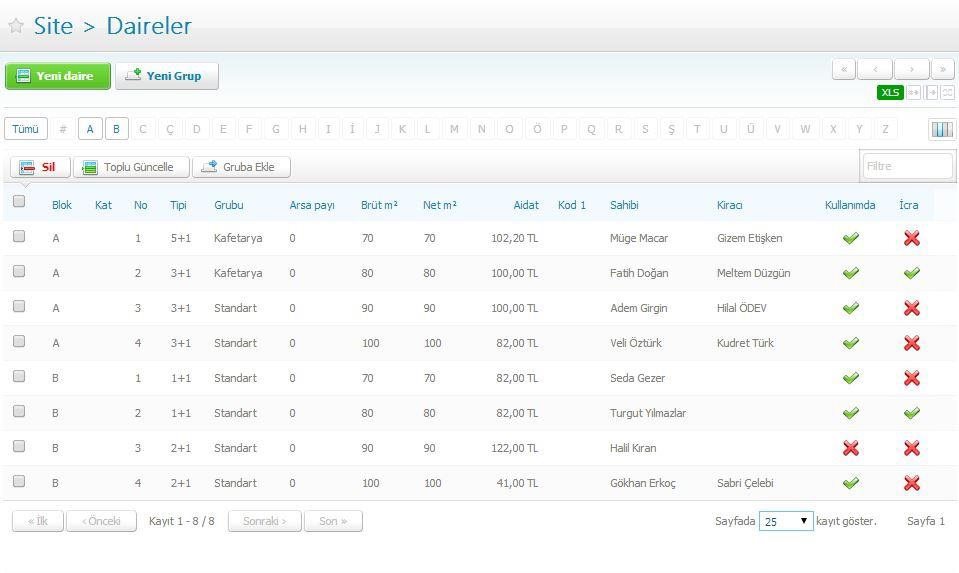This screenshot has height=573, width=959.
Task: Click the bottom « İlk pagination button
Action: [38, 521]
